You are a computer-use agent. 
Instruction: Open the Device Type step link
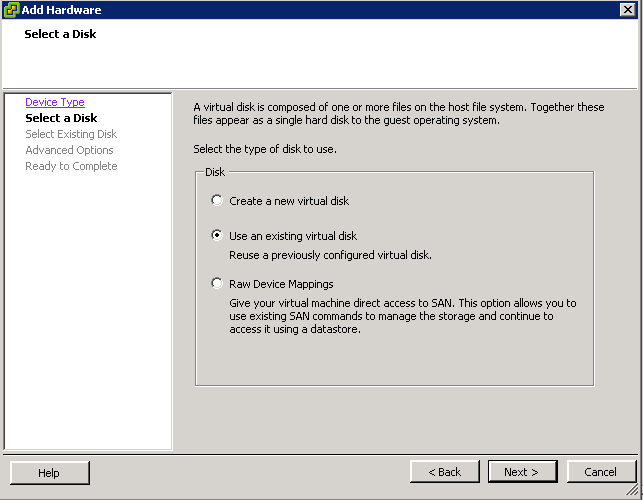click(x=55, y=102)
